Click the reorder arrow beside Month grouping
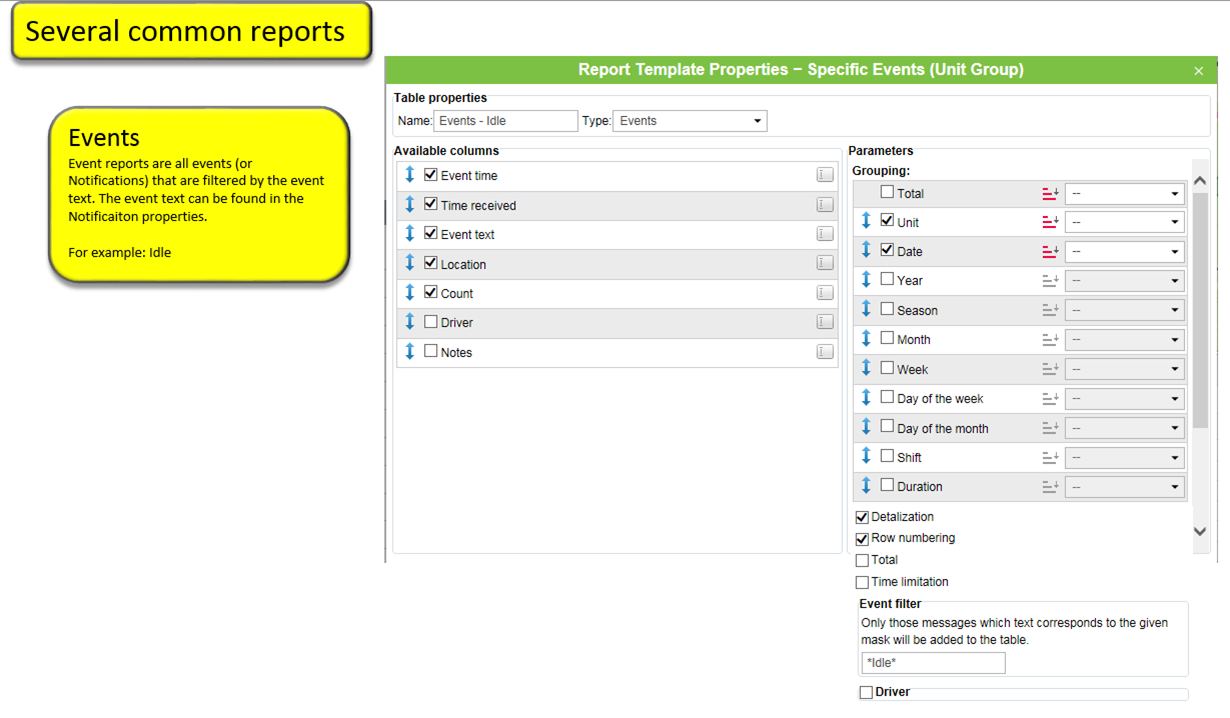Screen dimensions: 1230x718 tap(866, 339)
